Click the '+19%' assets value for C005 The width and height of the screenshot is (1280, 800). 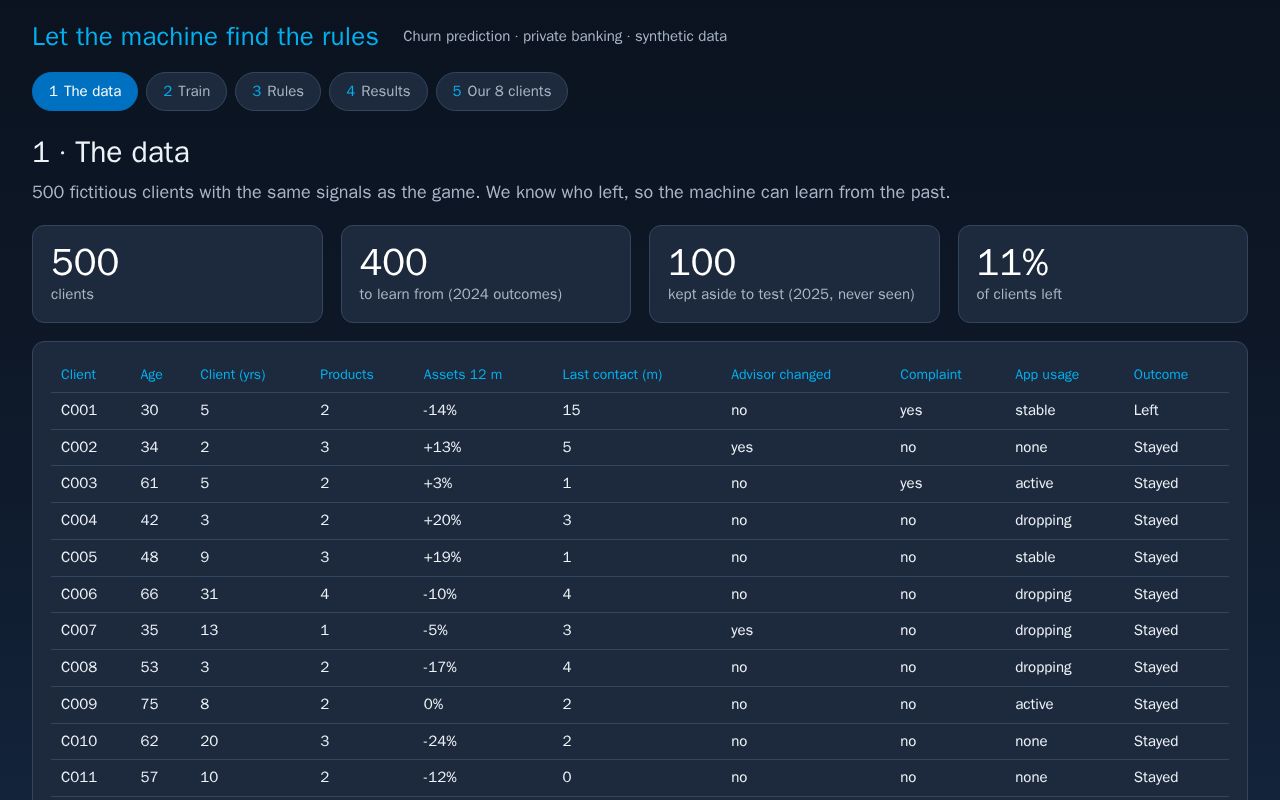coord(442,557)
